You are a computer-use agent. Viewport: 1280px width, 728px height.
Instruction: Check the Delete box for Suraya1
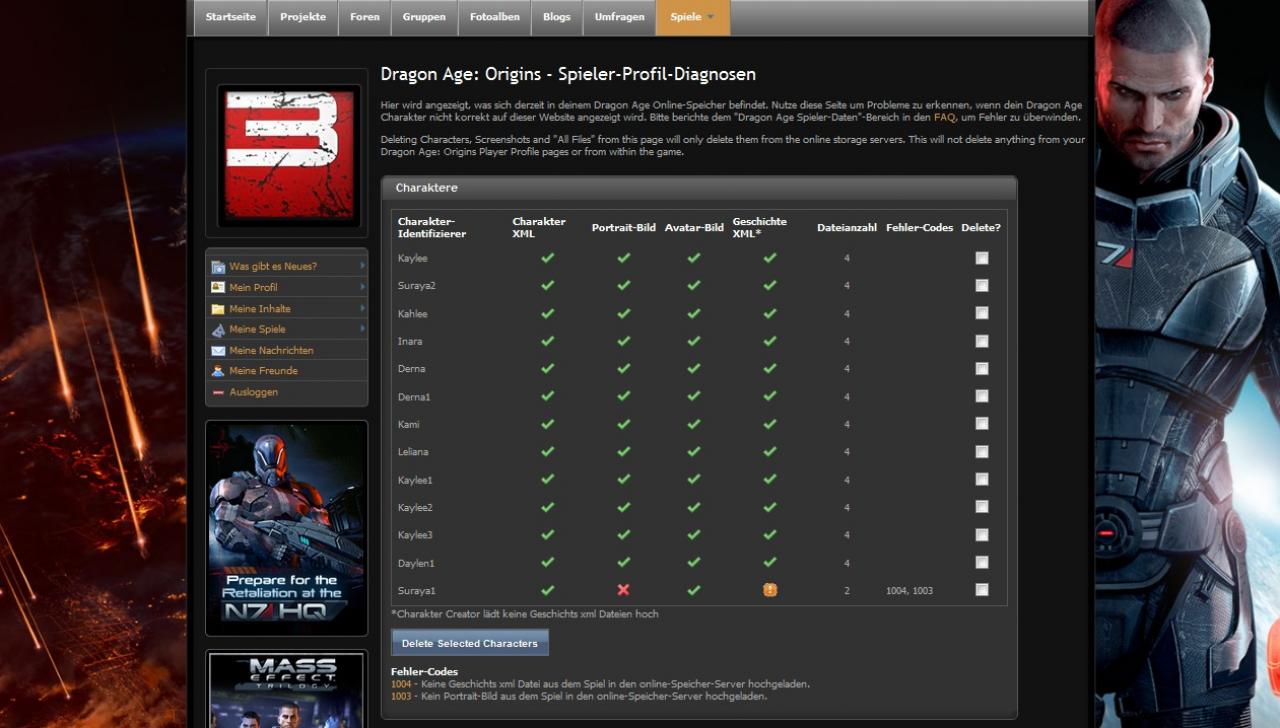(982, 590)
